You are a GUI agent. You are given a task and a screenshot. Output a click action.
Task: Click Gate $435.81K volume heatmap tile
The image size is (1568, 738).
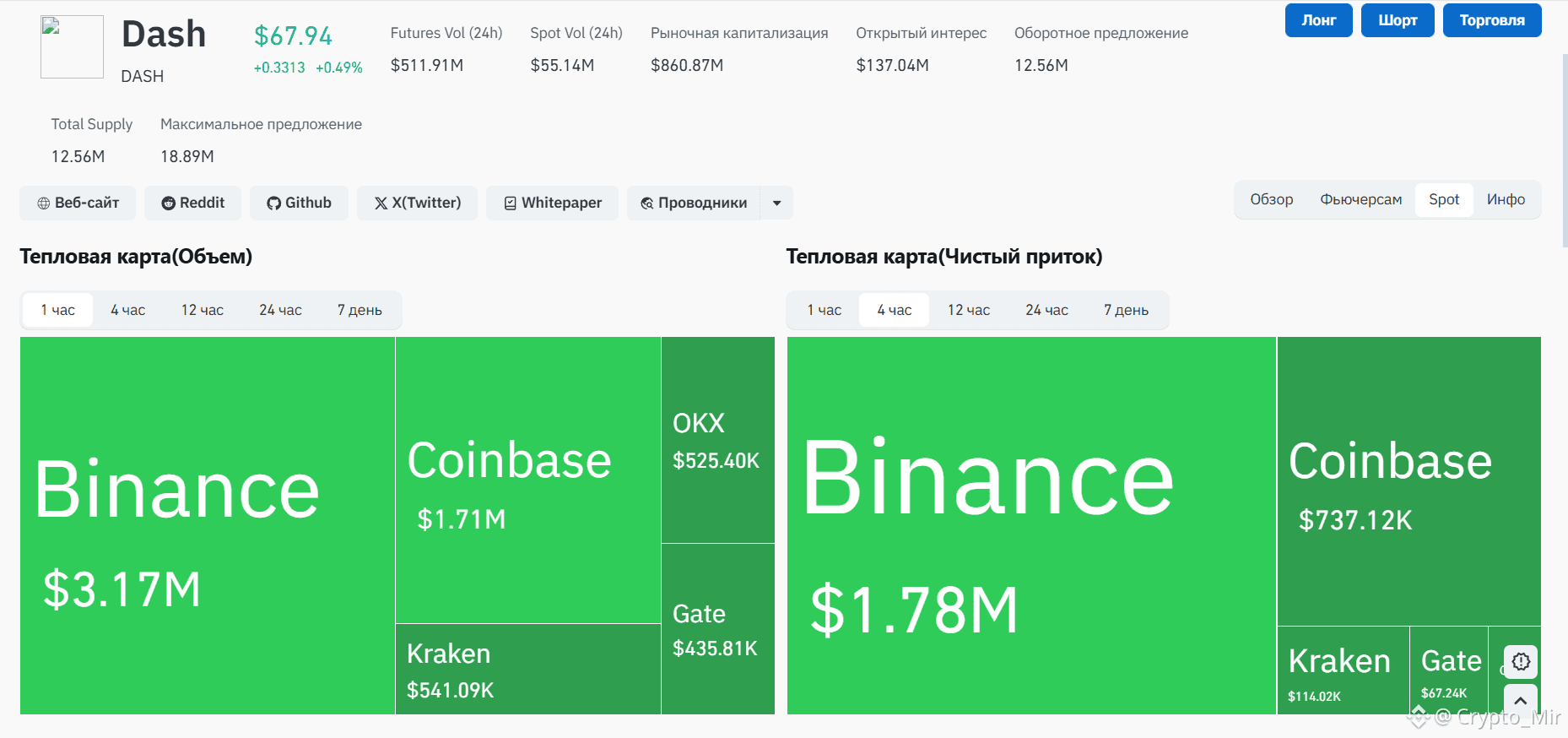(718, 629)
